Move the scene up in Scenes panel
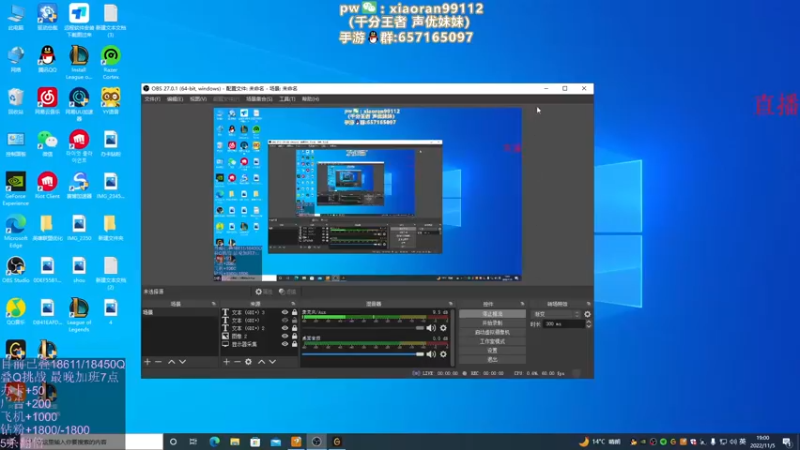 (171, 362)
